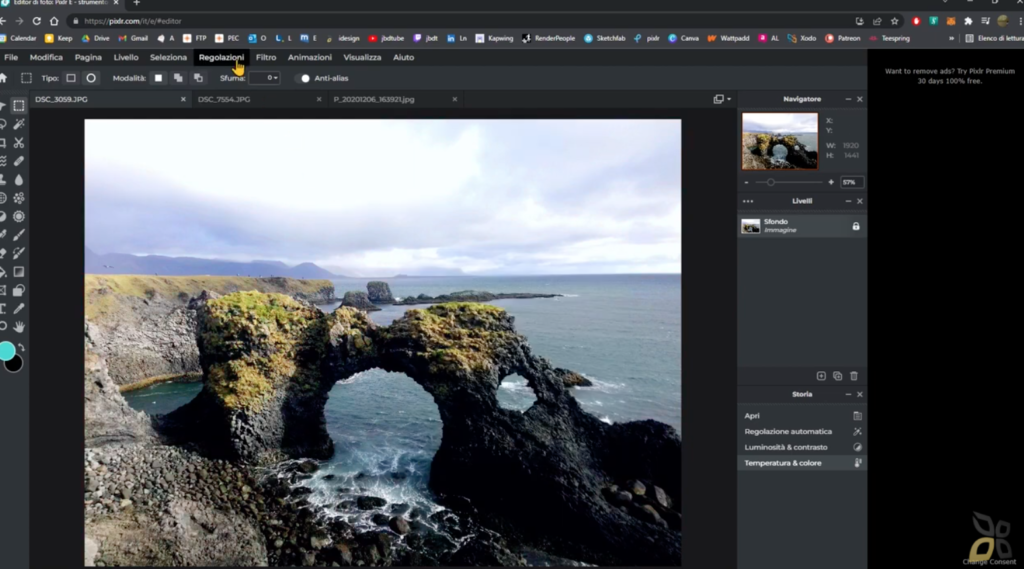Open the Animazioni menu

pos(310,57)
